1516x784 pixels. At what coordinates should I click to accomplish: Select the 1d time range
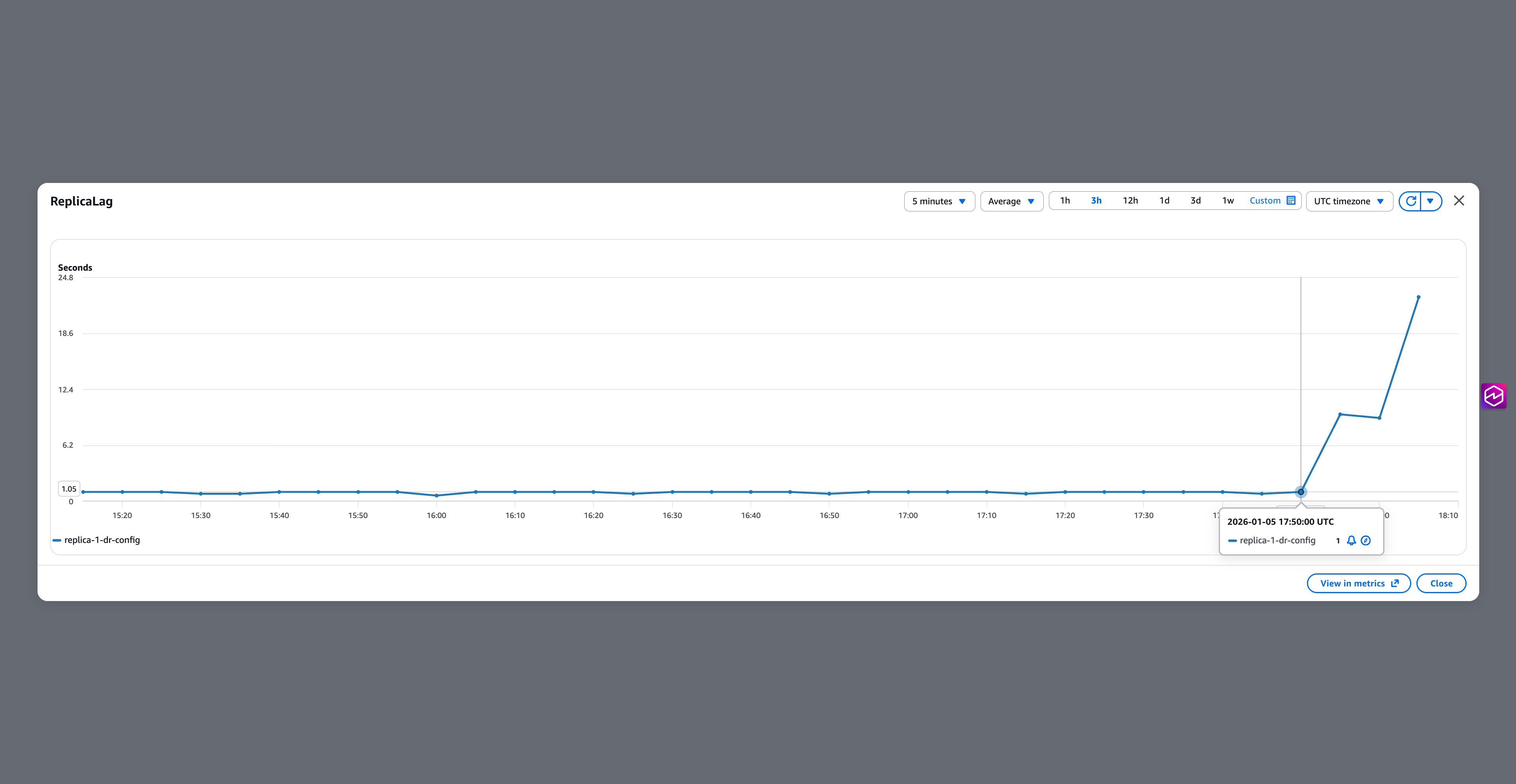click(x=1164, y=201)
